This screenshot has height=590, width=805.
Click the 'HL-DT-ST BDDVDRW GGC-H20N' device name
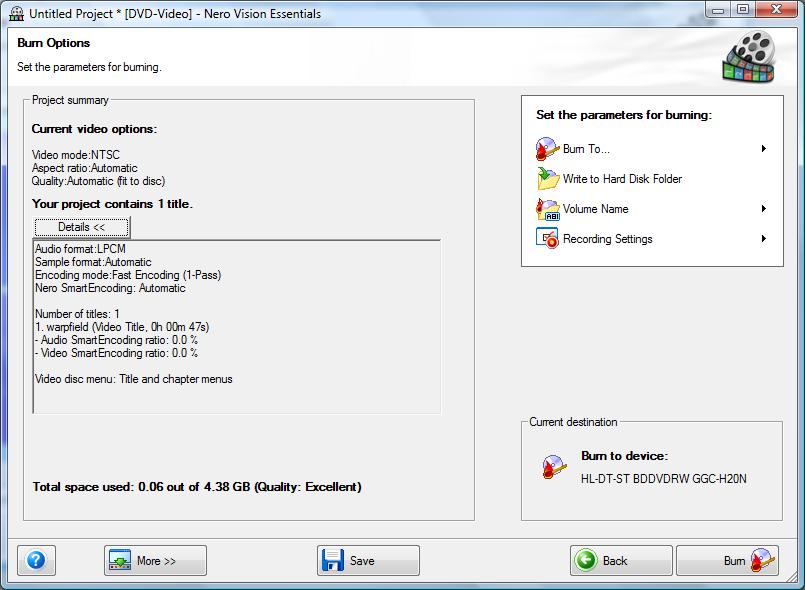pyautogui.click(x=664, y=479)
